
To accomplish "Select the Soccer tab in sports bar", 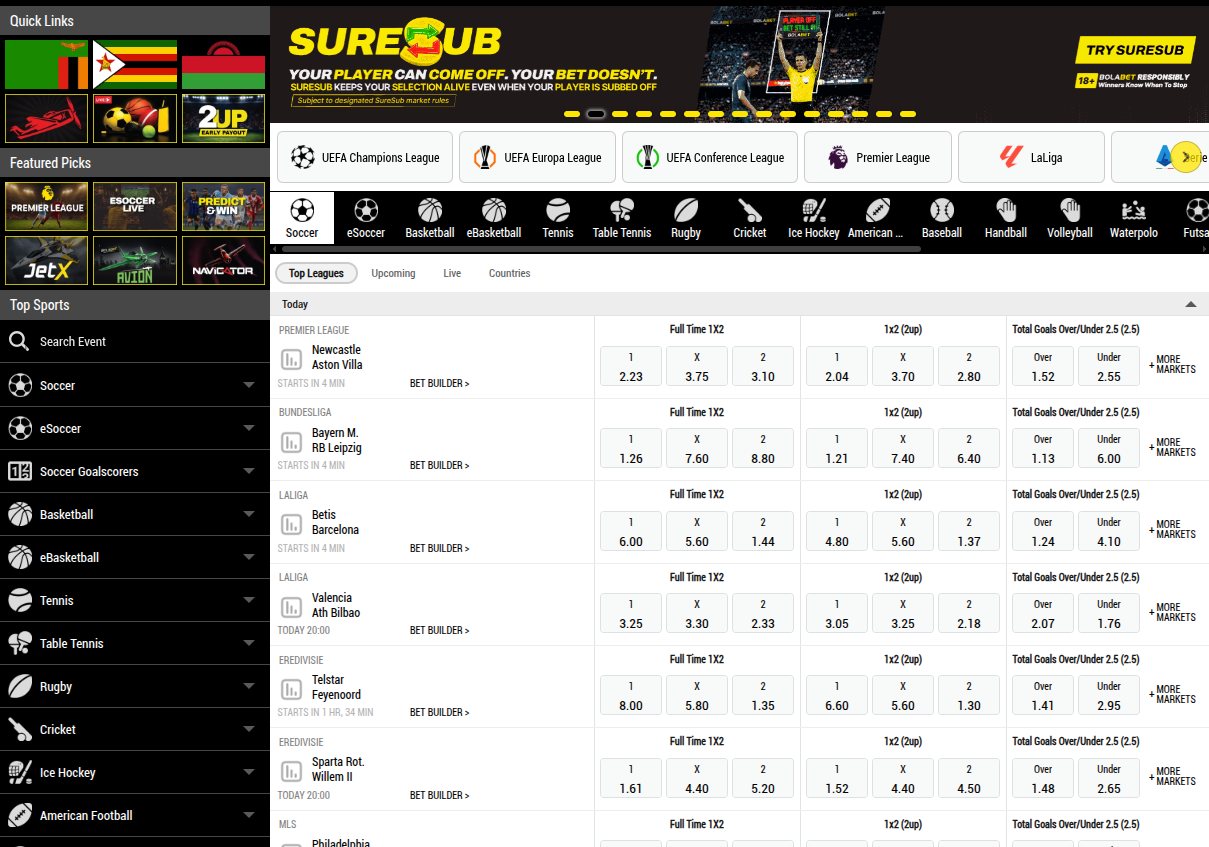I will [302, 219].
